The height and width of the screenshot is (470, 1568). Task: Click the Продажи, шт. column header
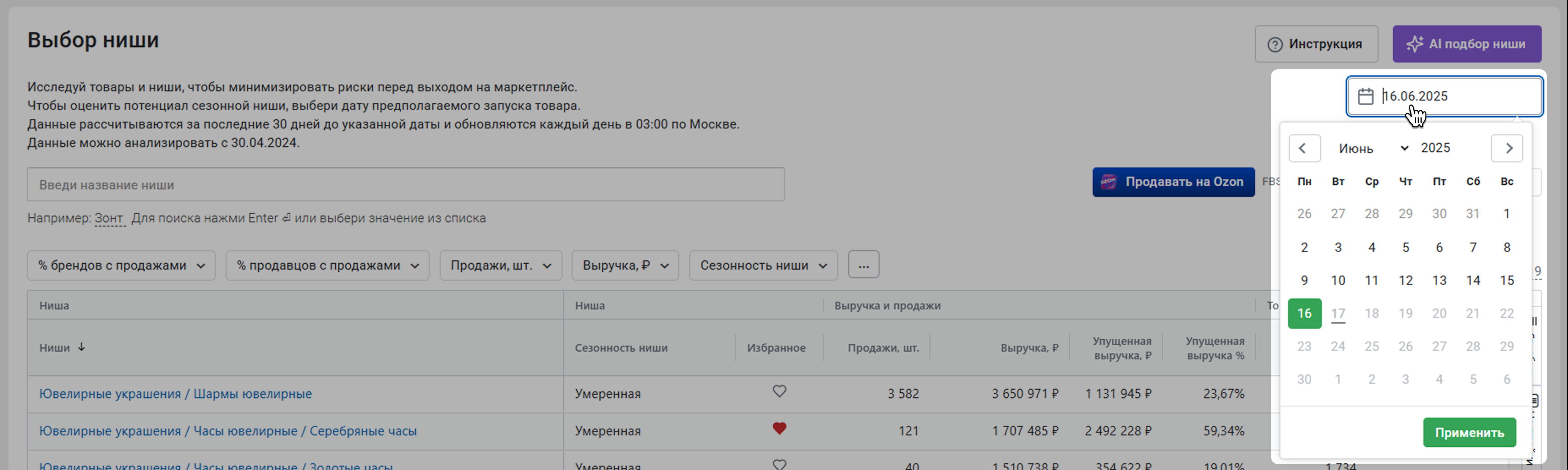point(883,348)
